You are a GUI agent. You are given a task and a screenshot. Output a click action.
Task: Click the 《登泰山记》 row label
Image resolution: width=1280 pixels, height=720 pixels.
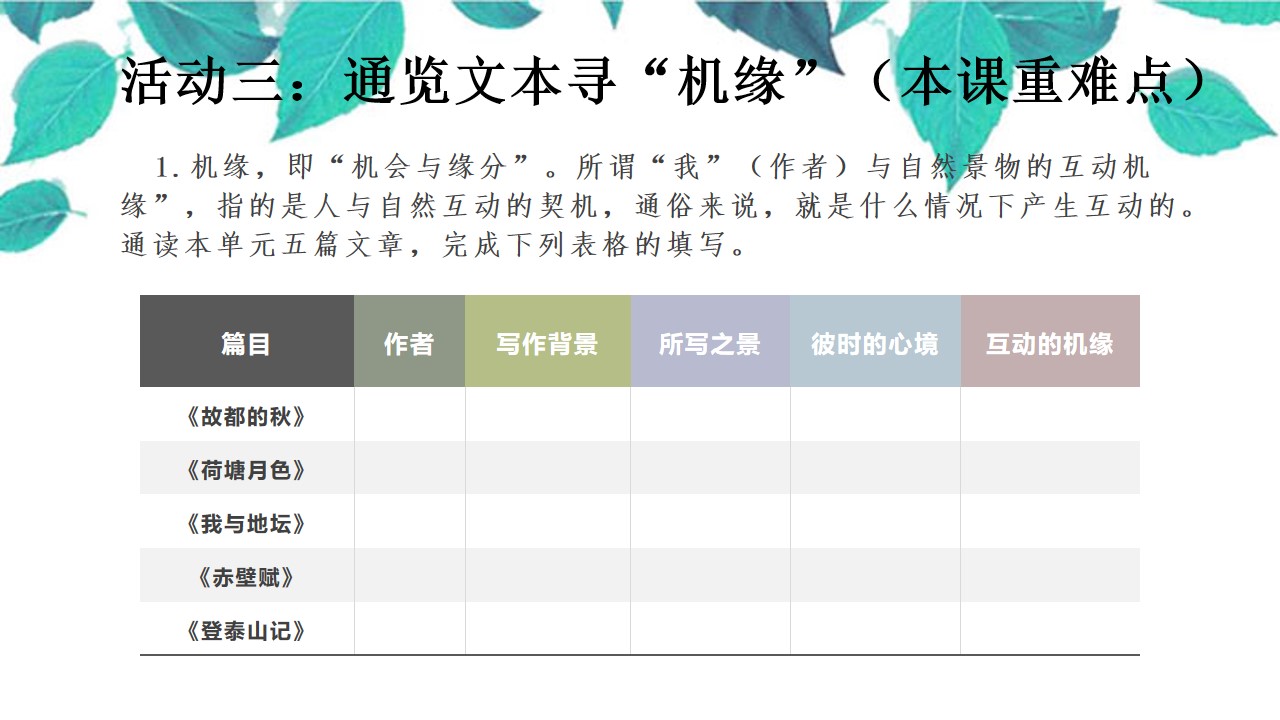point(246,630)
